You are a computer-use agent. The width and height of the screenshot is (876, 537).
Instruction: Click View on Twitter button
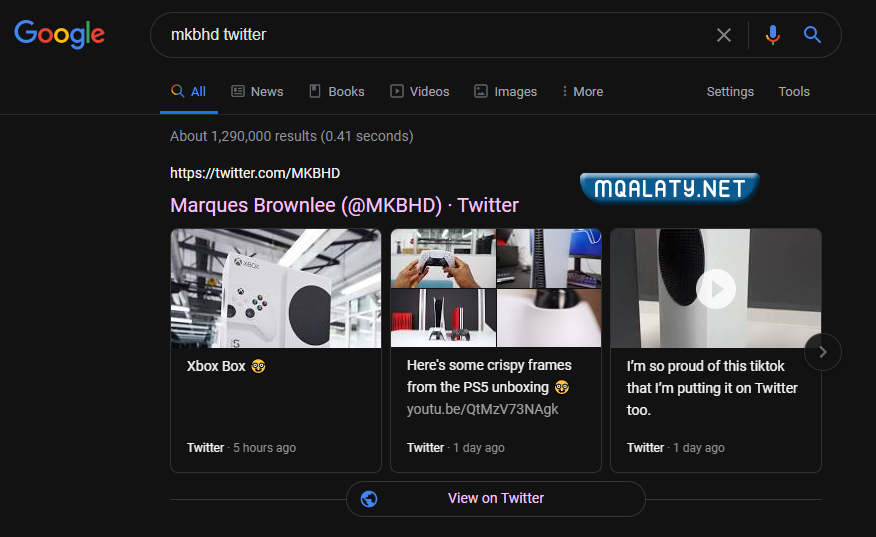[496, 498]
